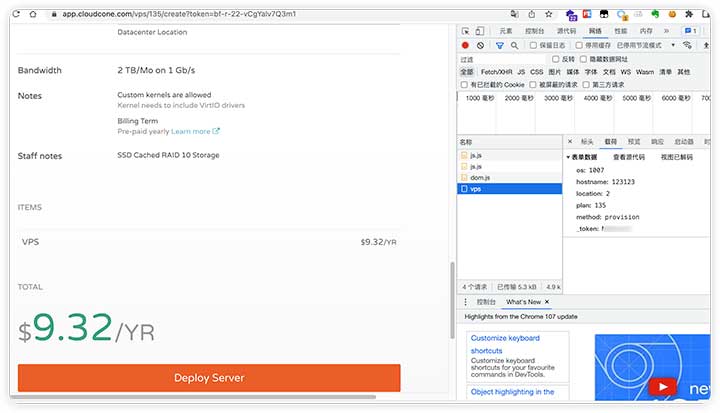Image resolution: width=720 pixels, height=413 pixels.
Task: Click the browser home icon
Action: pyautogui.click(x=33, y=14)
